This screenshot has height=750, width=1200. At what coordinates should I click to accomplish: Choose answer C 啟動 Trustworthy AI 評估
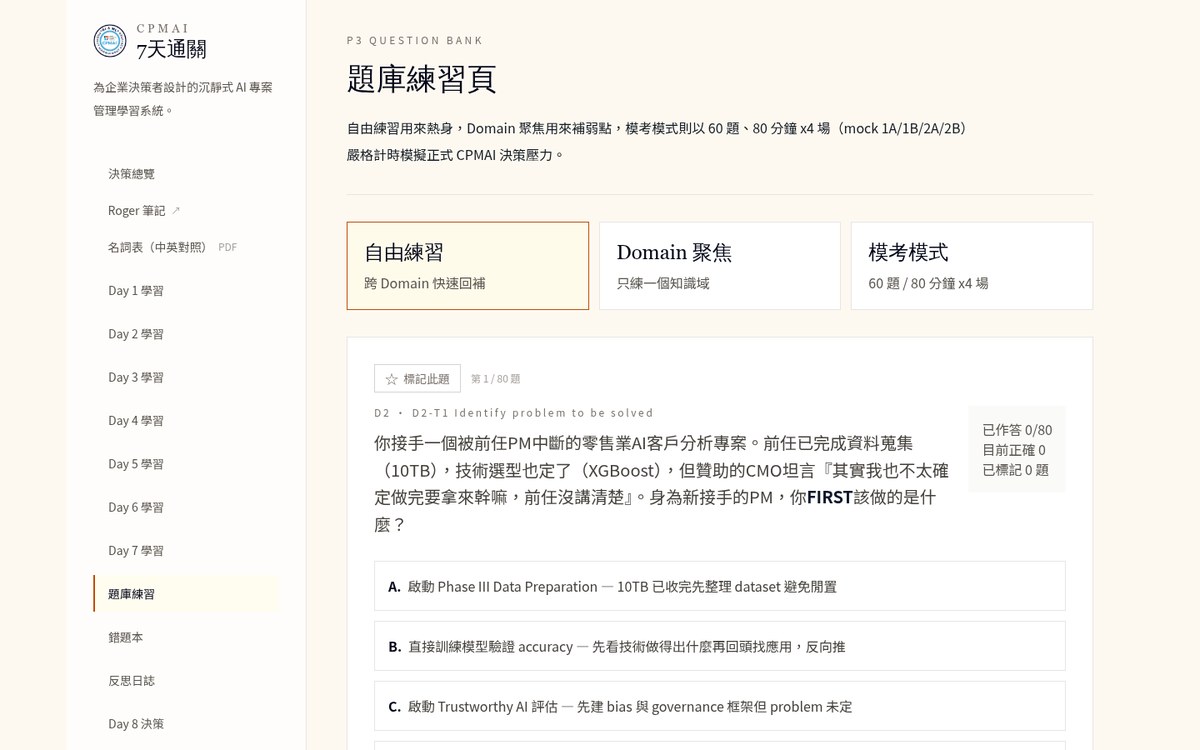click(720, 706)
